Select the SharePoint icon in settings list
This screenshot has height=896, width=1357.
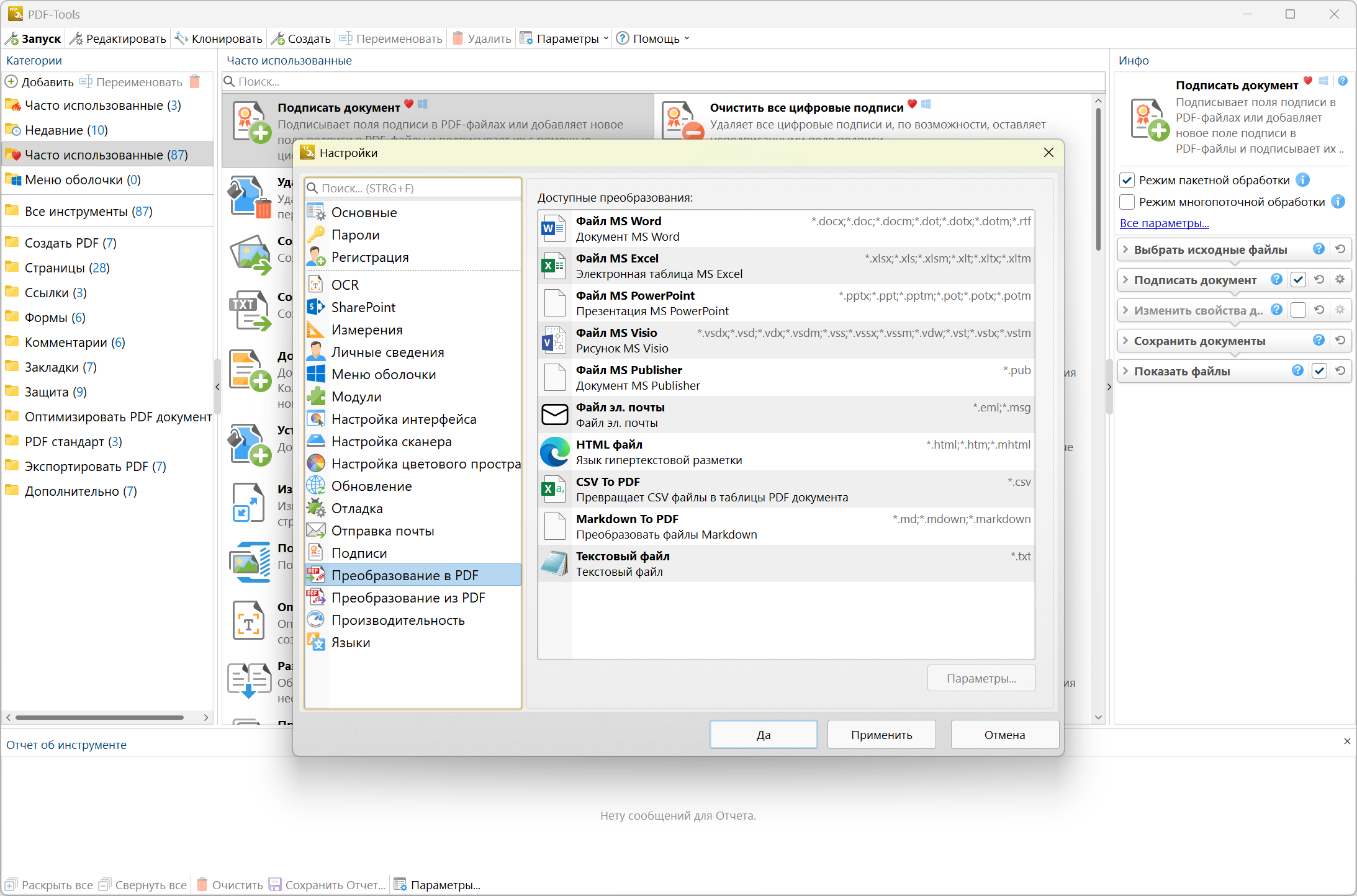316,307
